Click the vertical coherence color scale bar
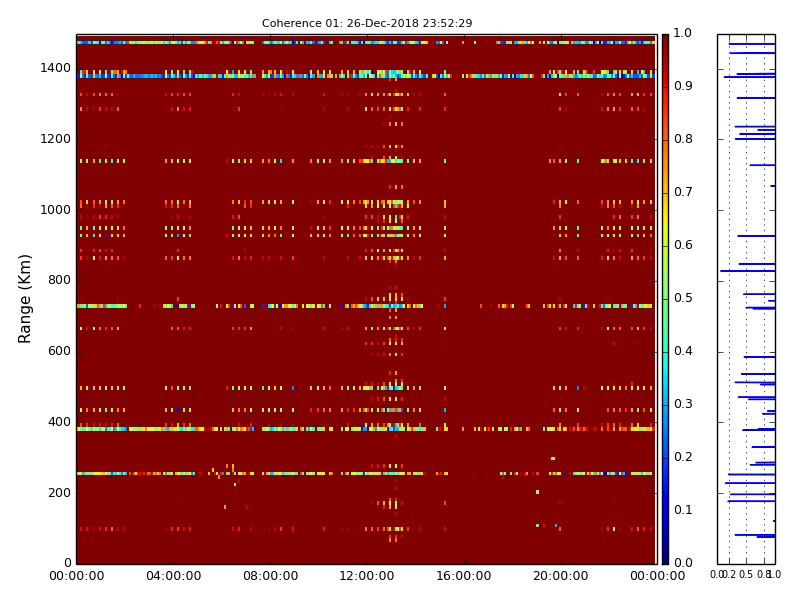800x600 pixels. (x=665, y=299)
